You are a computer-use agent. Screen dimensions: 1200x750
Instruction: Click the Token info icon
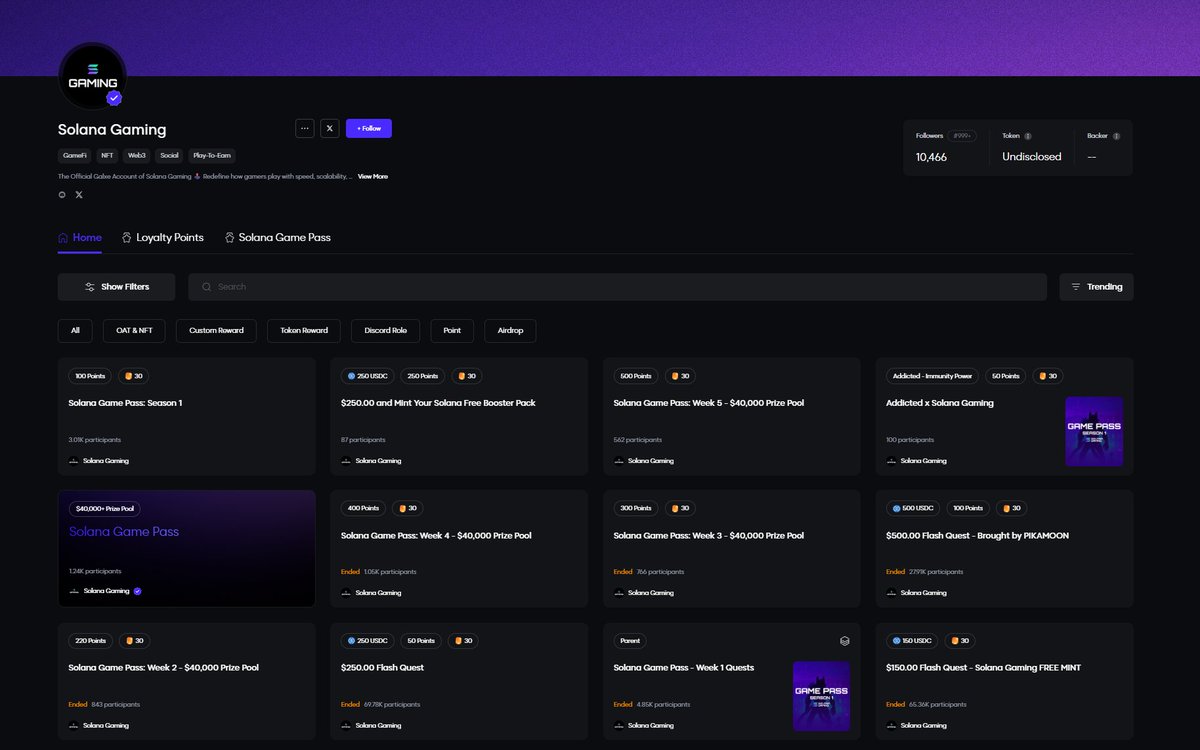[x=1028, y=136]
